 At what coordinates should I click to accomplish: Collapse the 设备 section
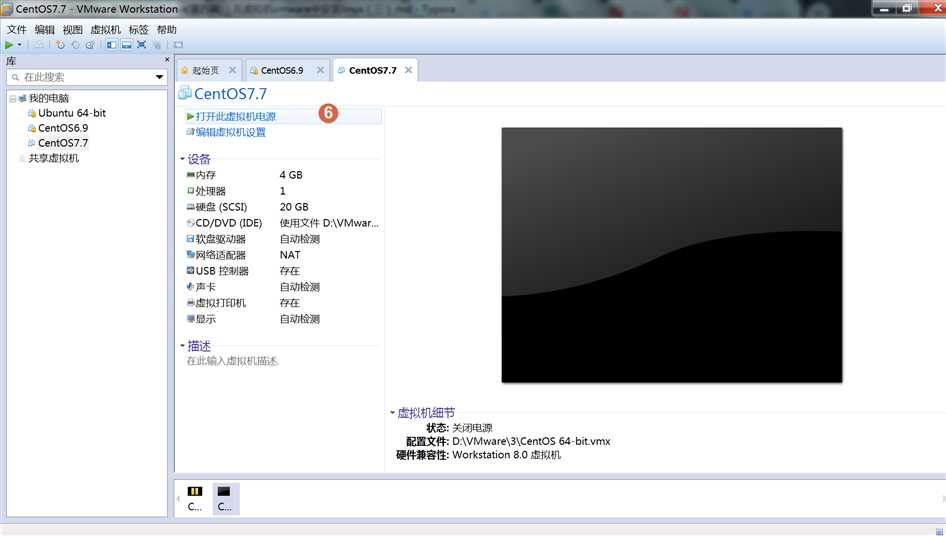pyautogui.click(x=182, y=159)
